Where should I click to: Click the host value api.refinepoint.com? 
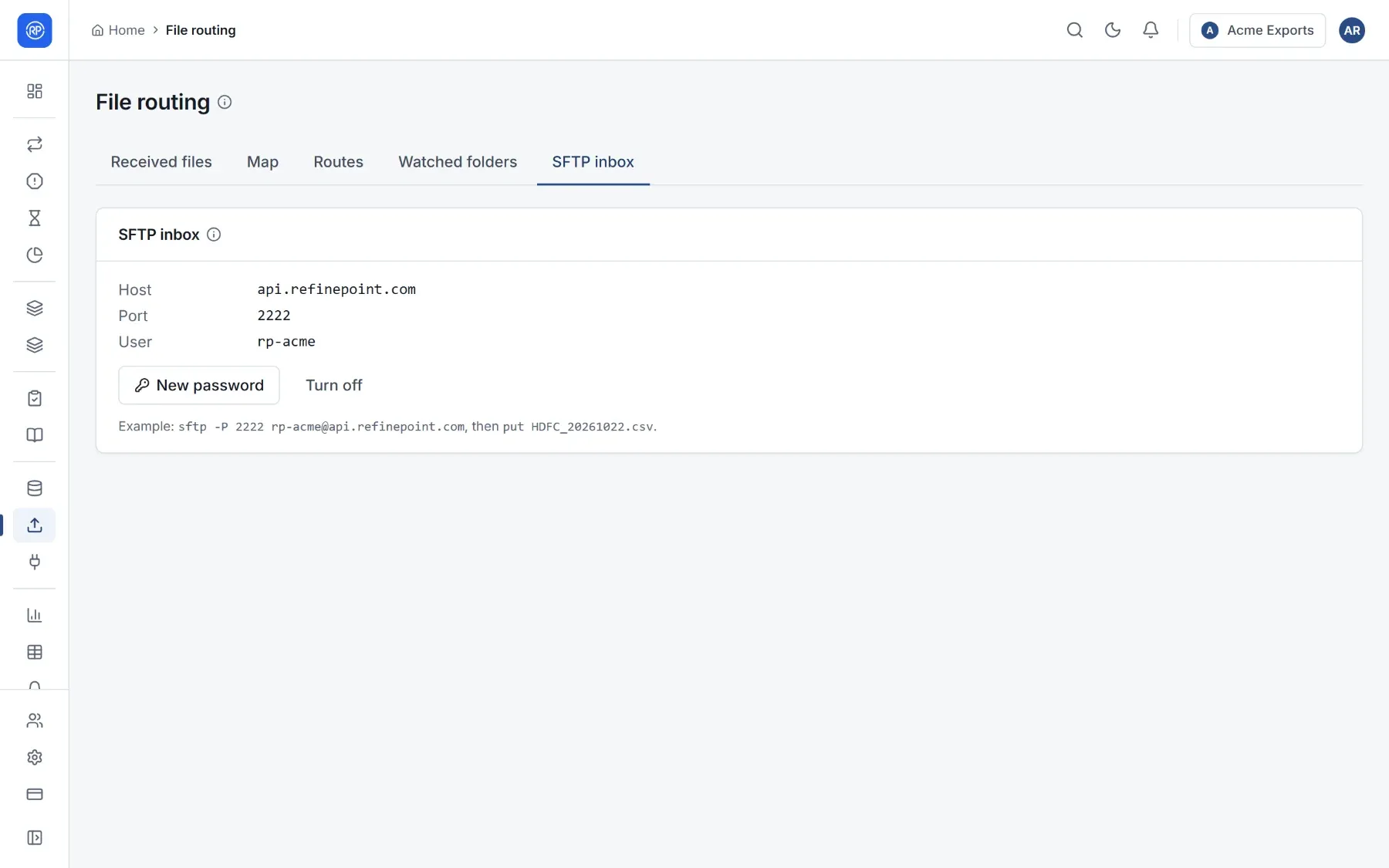tap(336, 289)
